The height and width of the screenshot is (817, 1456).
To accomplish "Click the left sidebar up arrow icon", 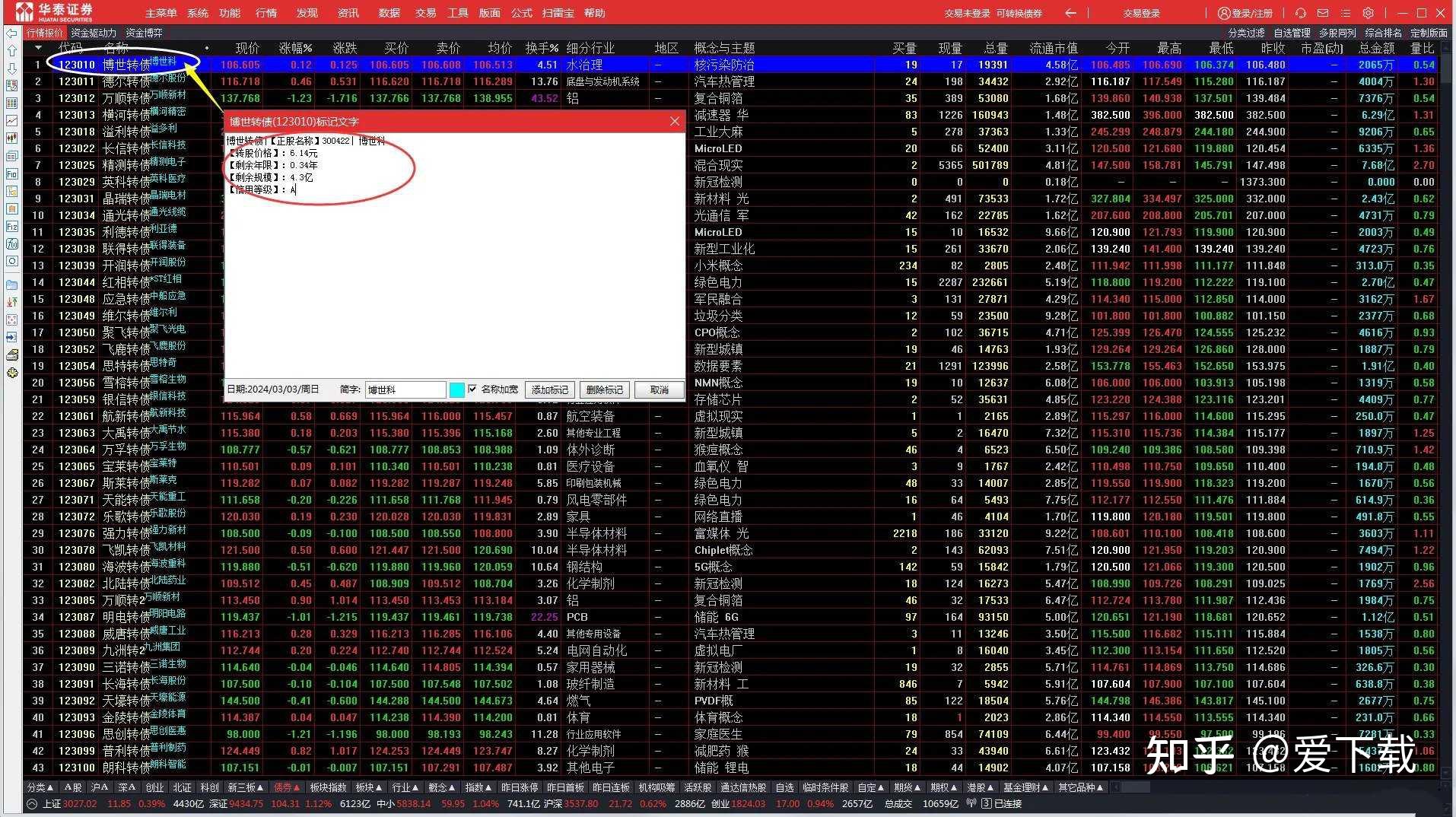I will coord(11,51).
